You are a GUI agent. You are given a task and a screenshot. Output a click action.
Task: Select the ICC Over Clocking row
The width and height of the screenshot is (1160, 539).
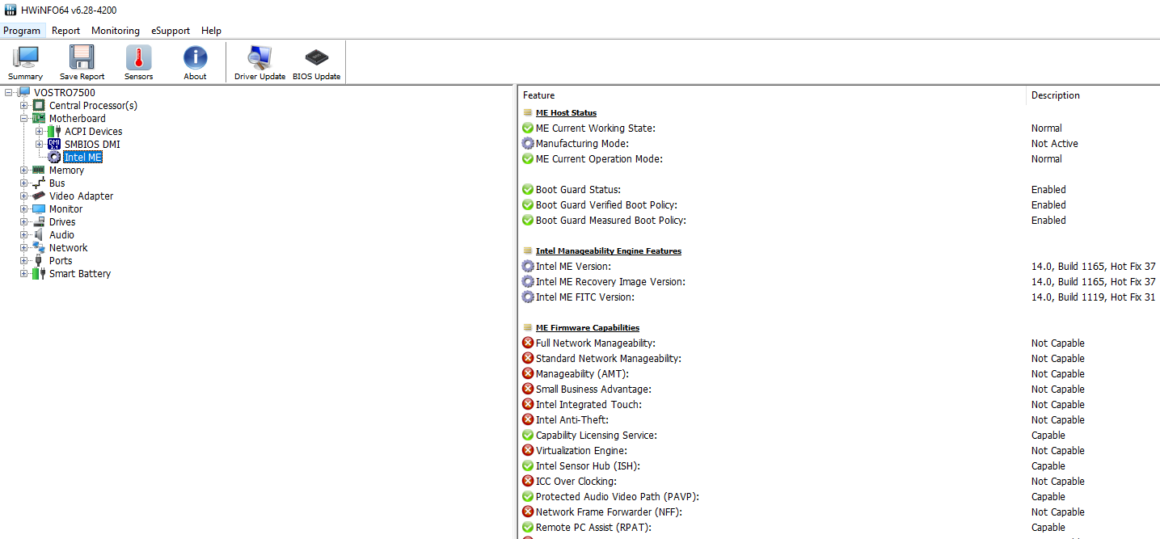click(x=839, y=481)
